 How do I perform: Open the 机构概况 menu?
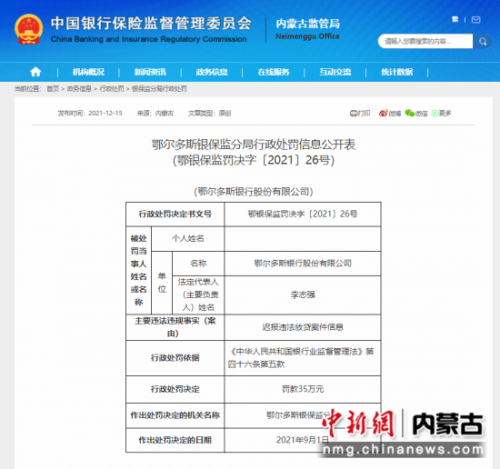(89, 72)
